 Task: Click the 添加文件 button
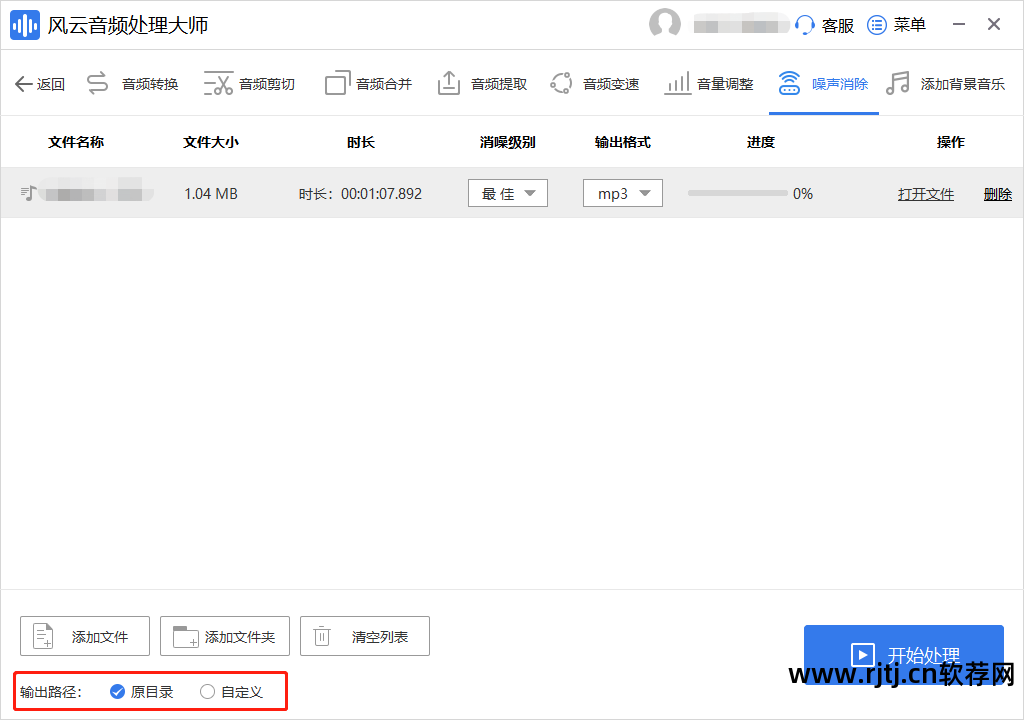[x=85, y=636]
